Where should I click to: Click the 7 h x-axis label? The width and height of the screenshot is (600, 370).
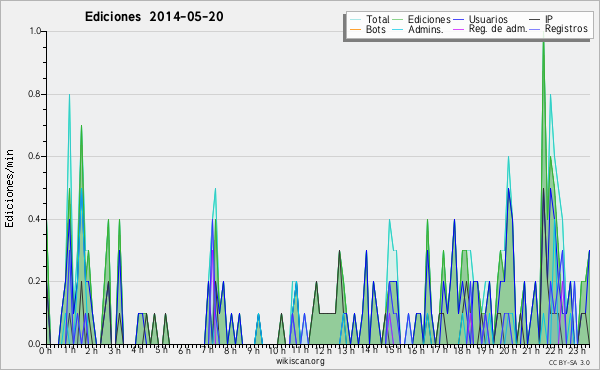[207, 350]
